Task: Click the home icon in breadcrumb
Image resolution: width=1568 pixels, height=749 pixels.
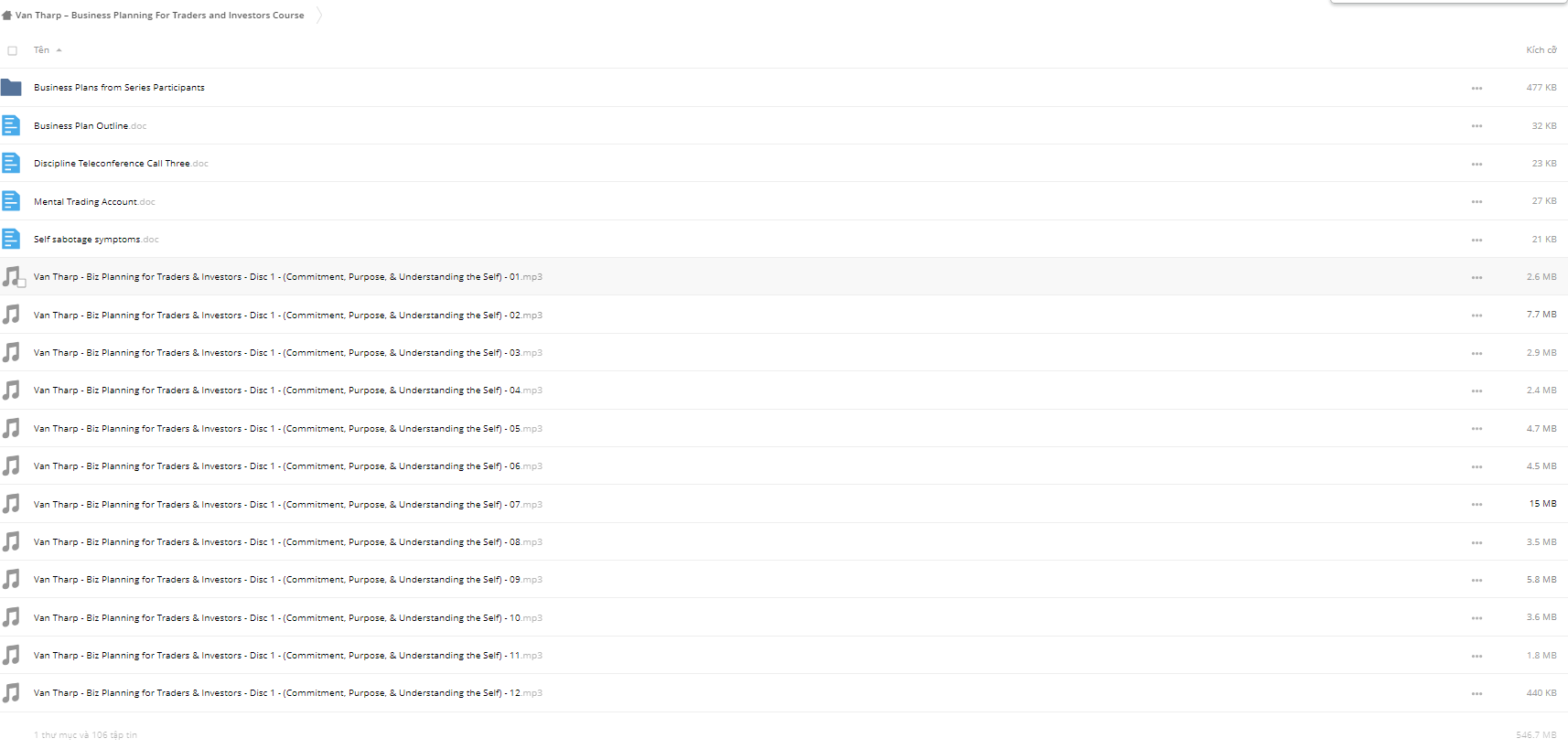Action: (x=7, y=16)
